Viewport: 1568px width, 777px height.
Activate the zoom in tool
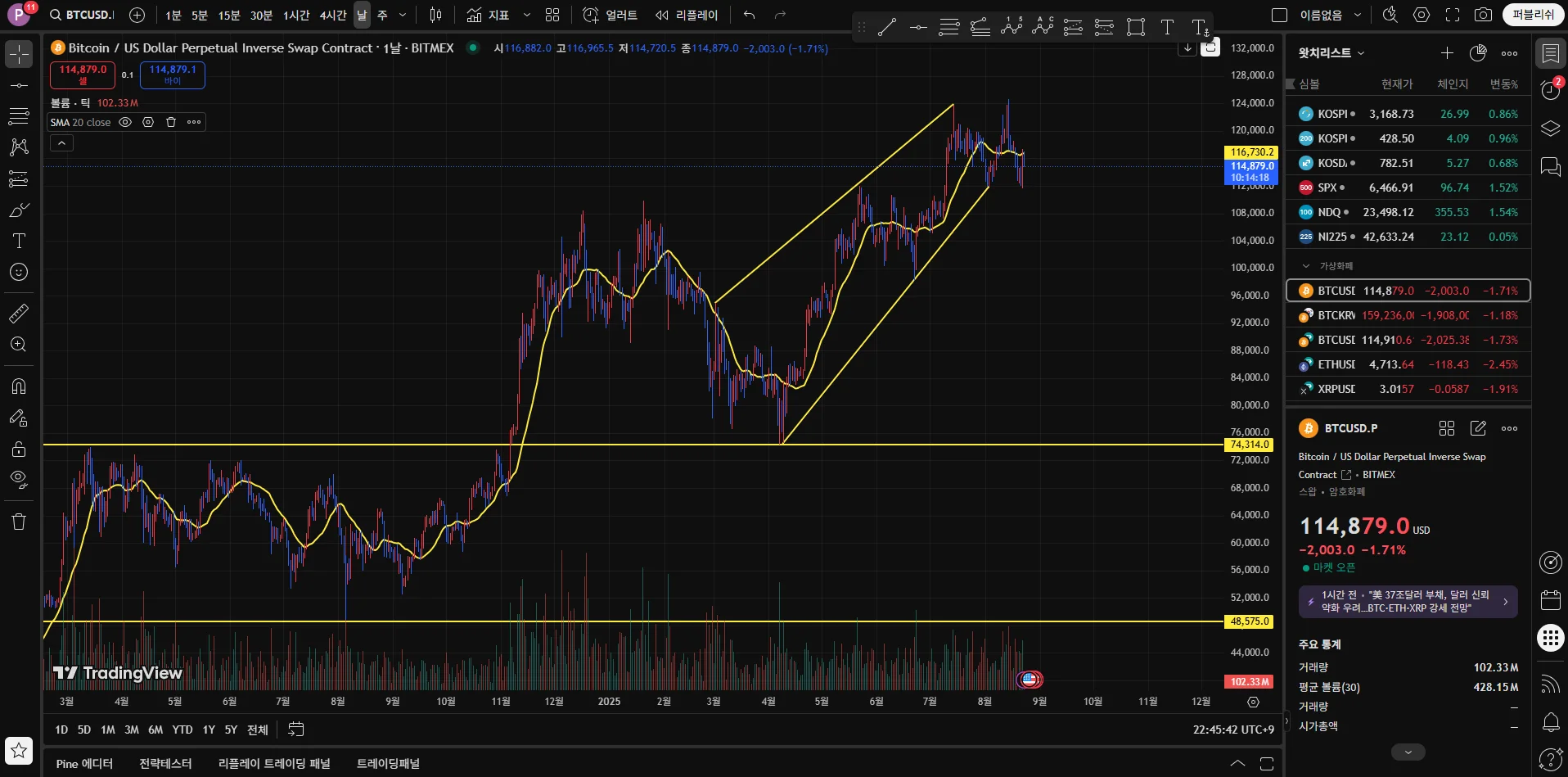[x=19, y=345]
